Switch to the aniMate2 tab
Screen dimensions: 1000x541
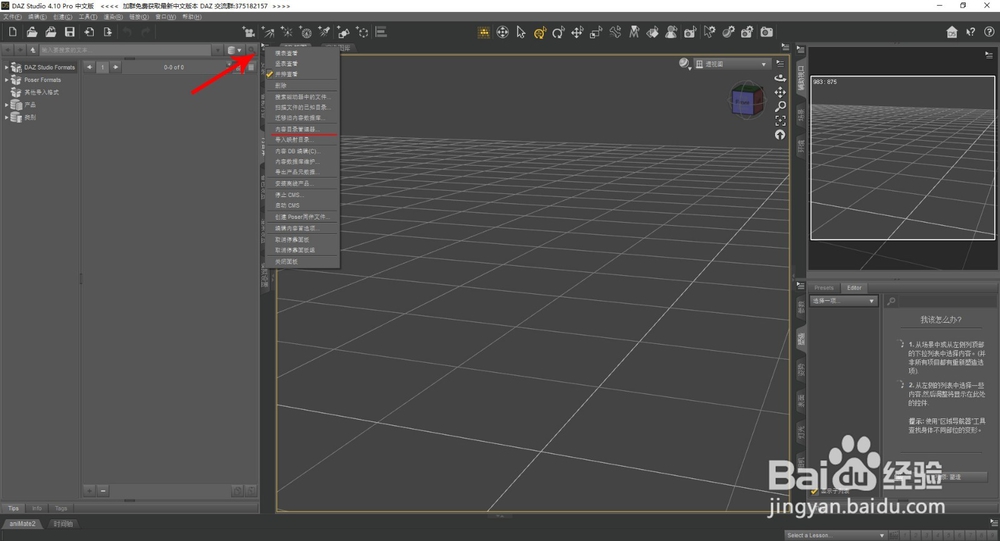(22, 524)
